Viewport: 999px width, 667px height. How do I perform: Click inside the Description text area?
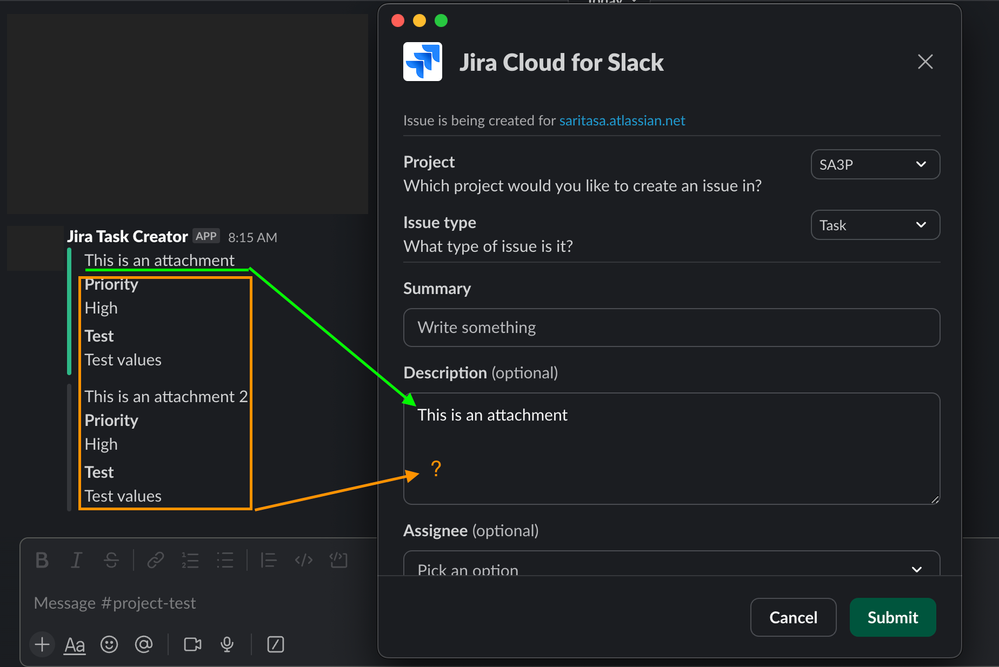tap(672, 448)
